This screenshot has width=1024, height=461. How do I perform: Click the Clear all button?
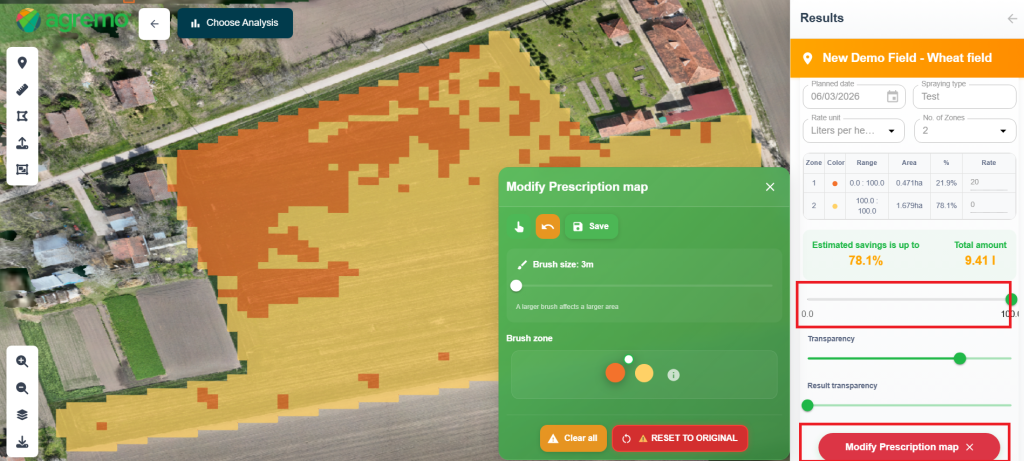[x=573, y=438]
